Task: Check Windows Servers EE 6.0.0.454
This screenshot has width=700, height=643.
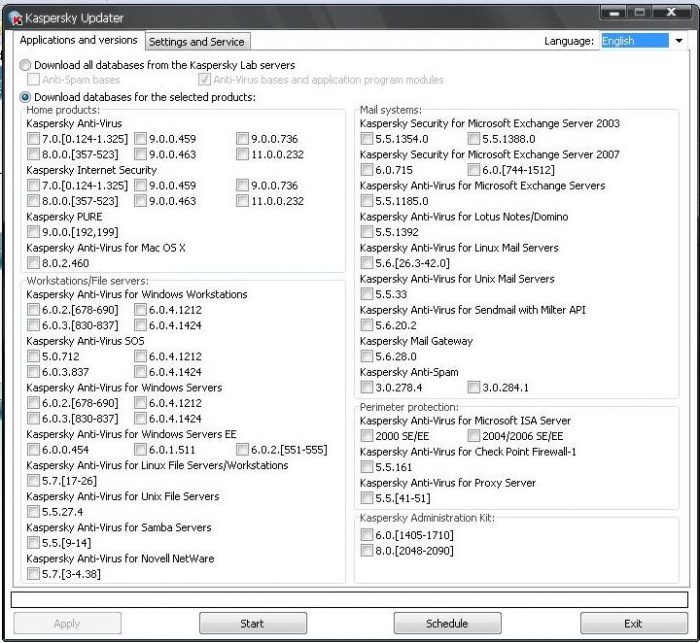Action: click(33, 450)
